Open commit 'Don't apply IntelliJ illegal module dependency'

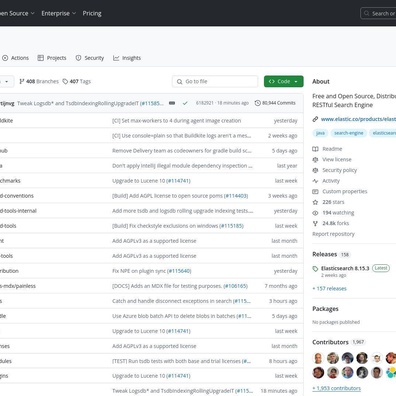point(182,166)
